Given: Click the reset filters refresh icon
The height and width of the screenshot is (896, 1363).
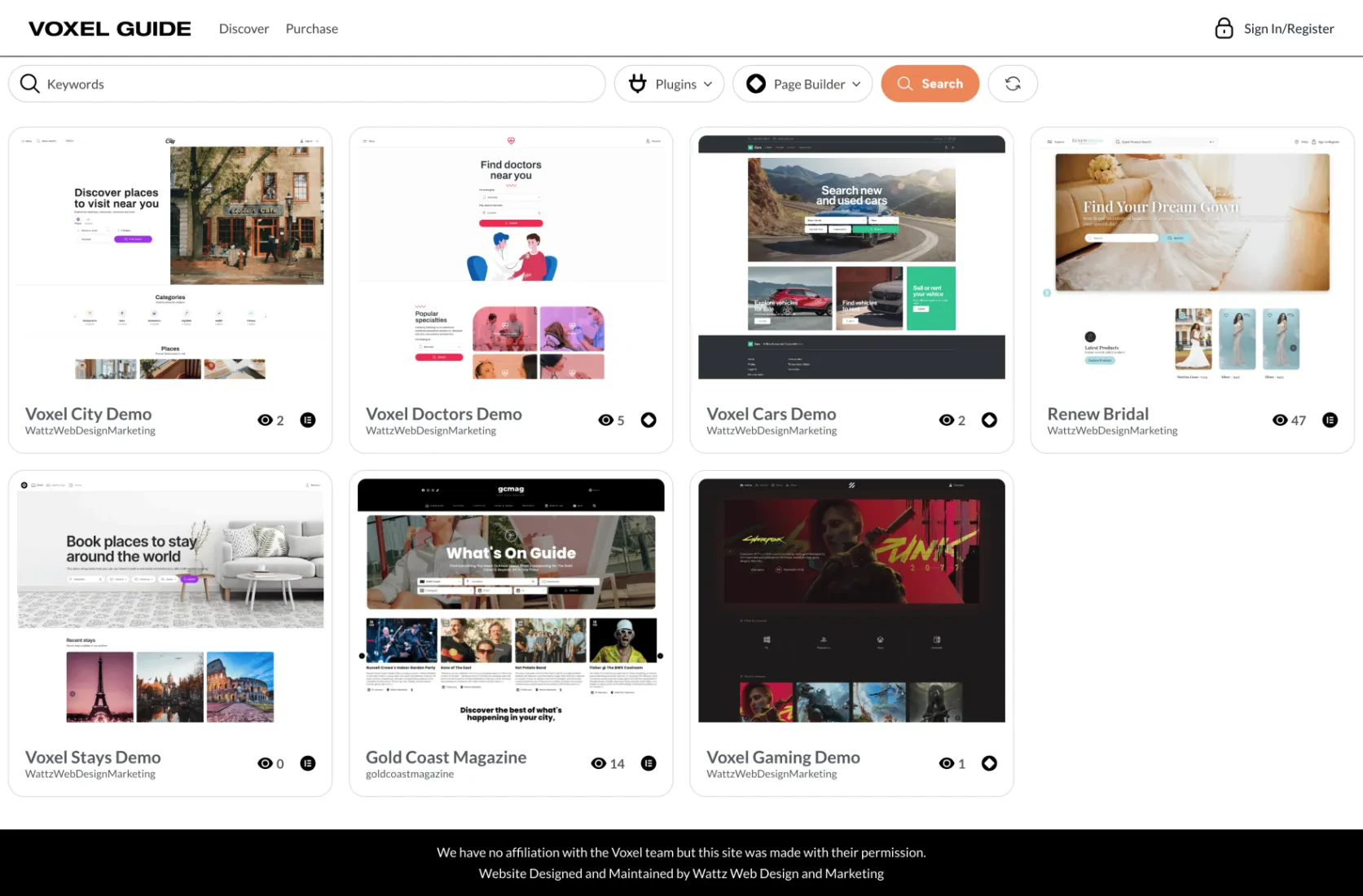Looking at the screenshot, I should coord(1013,84).
